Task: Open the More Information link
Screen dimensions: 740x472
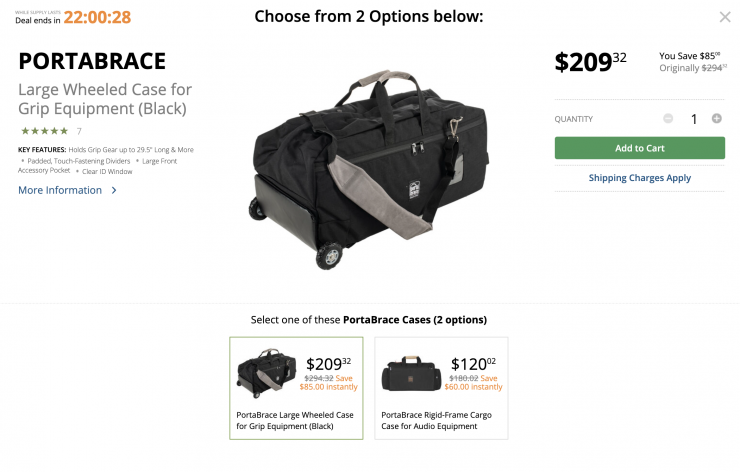Action: click(60, 190)
